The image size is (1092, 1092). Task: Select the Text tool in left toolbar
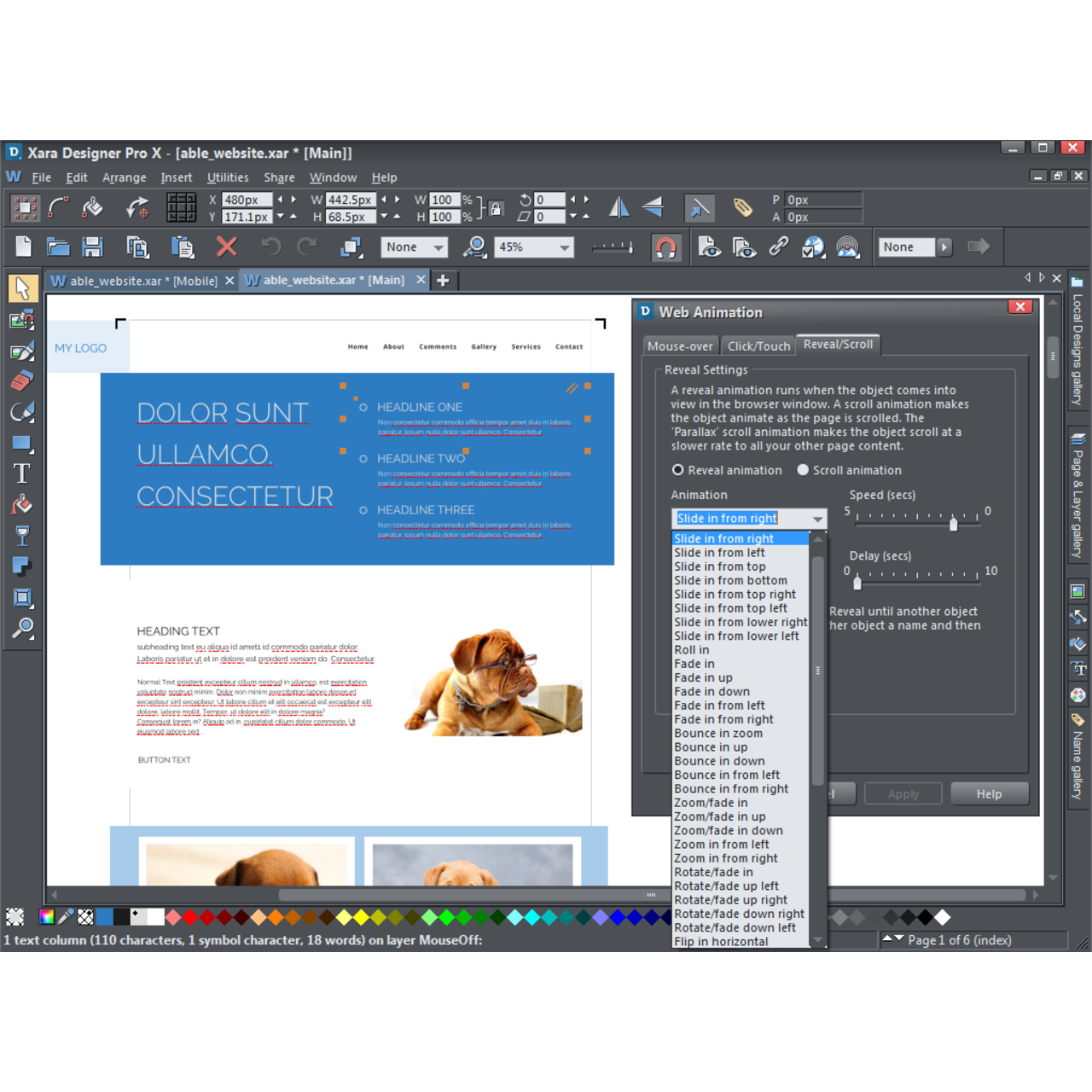22,474
